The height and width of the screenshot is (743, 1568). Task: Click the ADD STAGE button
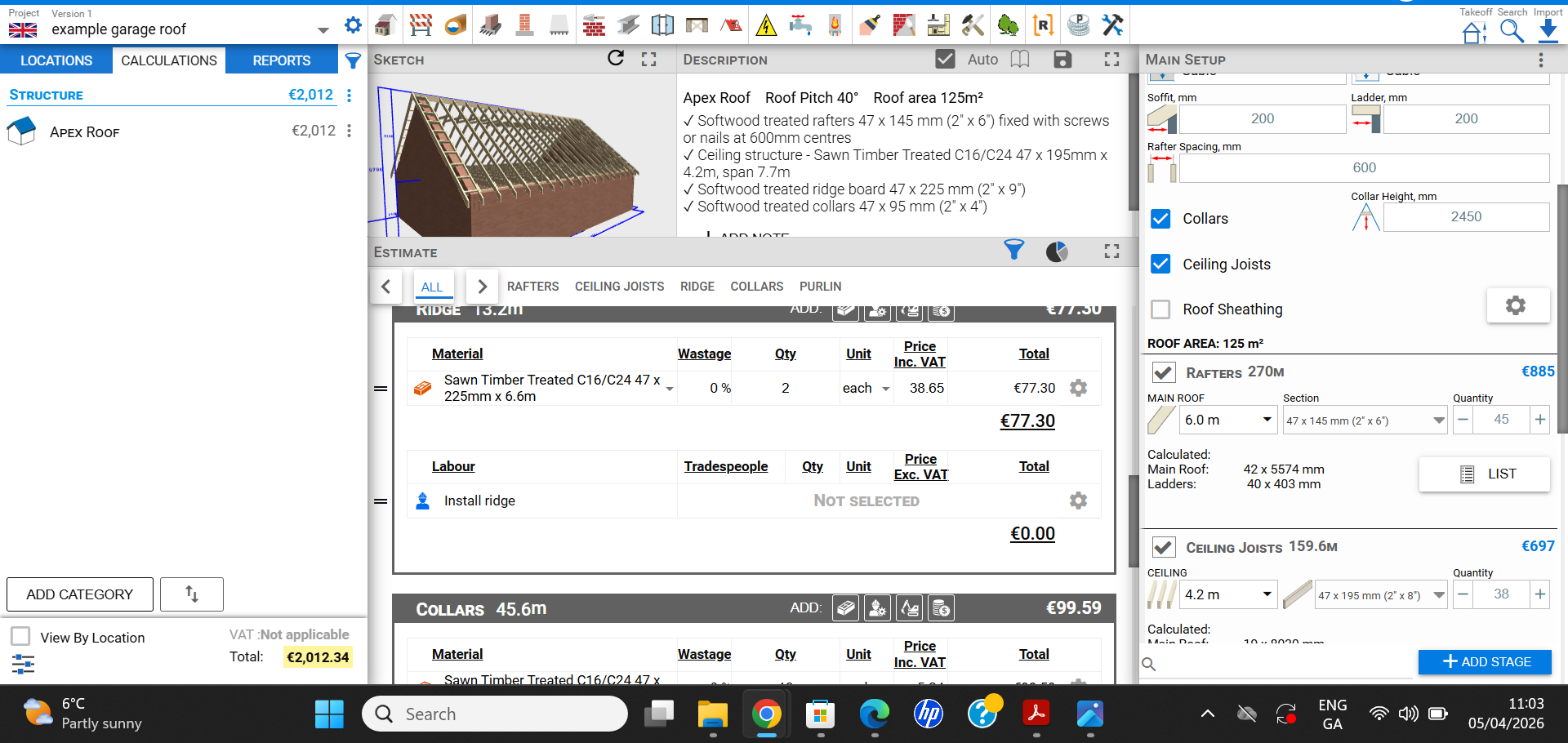coord(1484,662)
